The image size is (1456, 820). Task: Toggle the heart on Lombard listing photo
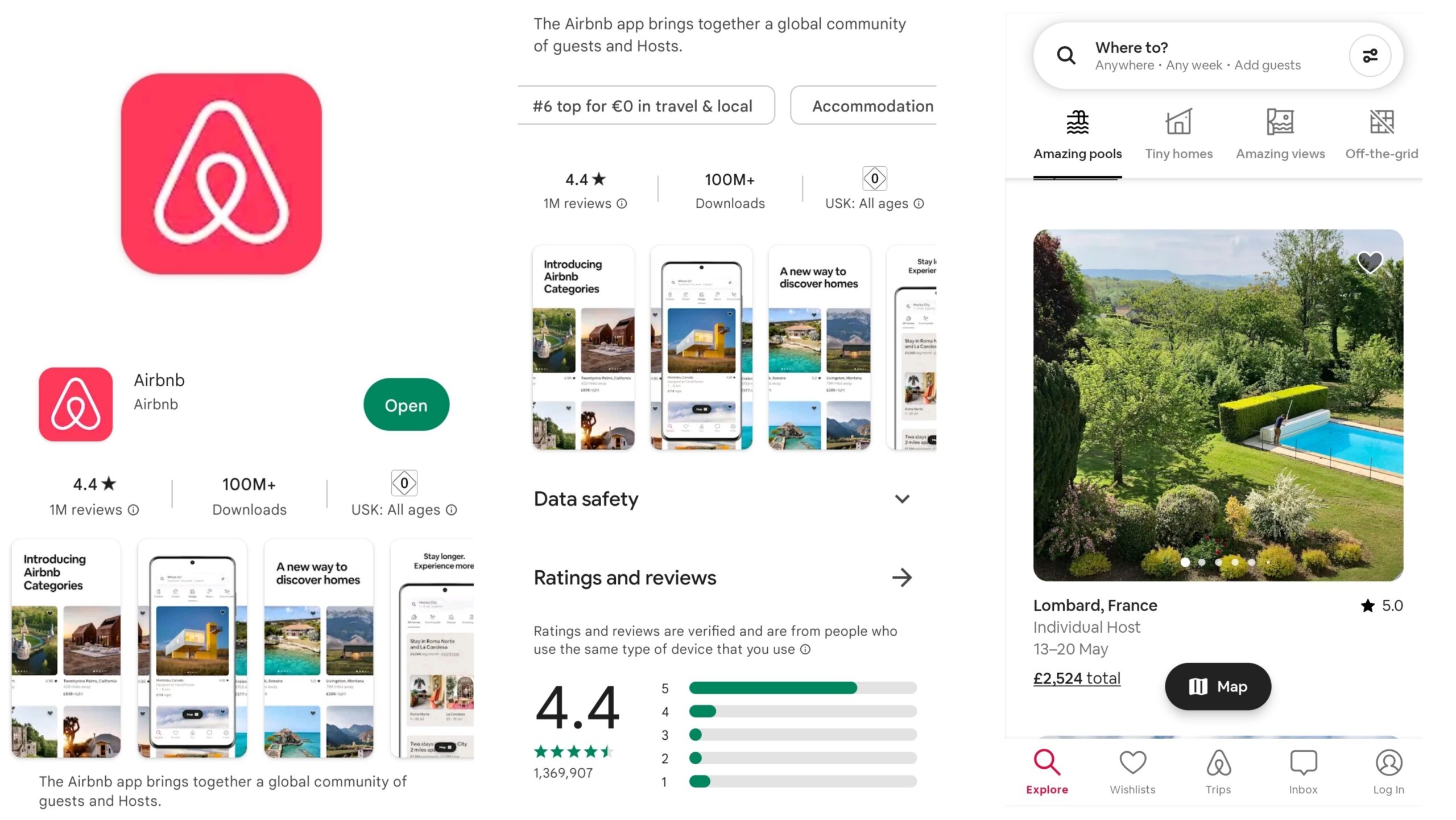[1370, 262]
